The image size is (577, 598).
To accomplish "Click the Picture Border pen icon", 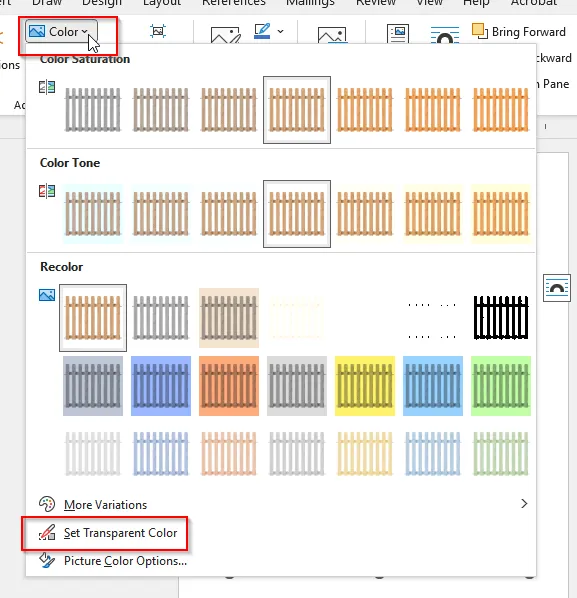I will click(262, 31).
